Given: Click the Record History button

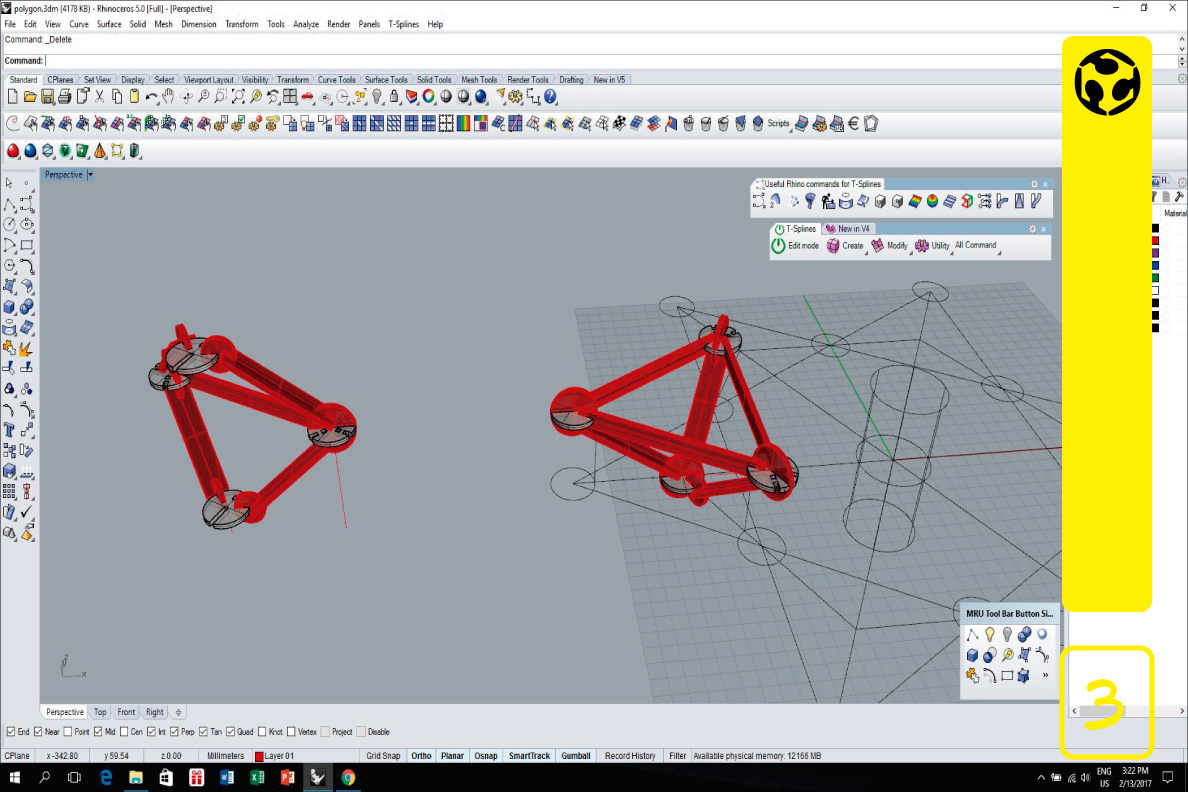Looking at the screenshot, I should (x=630, y=756).
